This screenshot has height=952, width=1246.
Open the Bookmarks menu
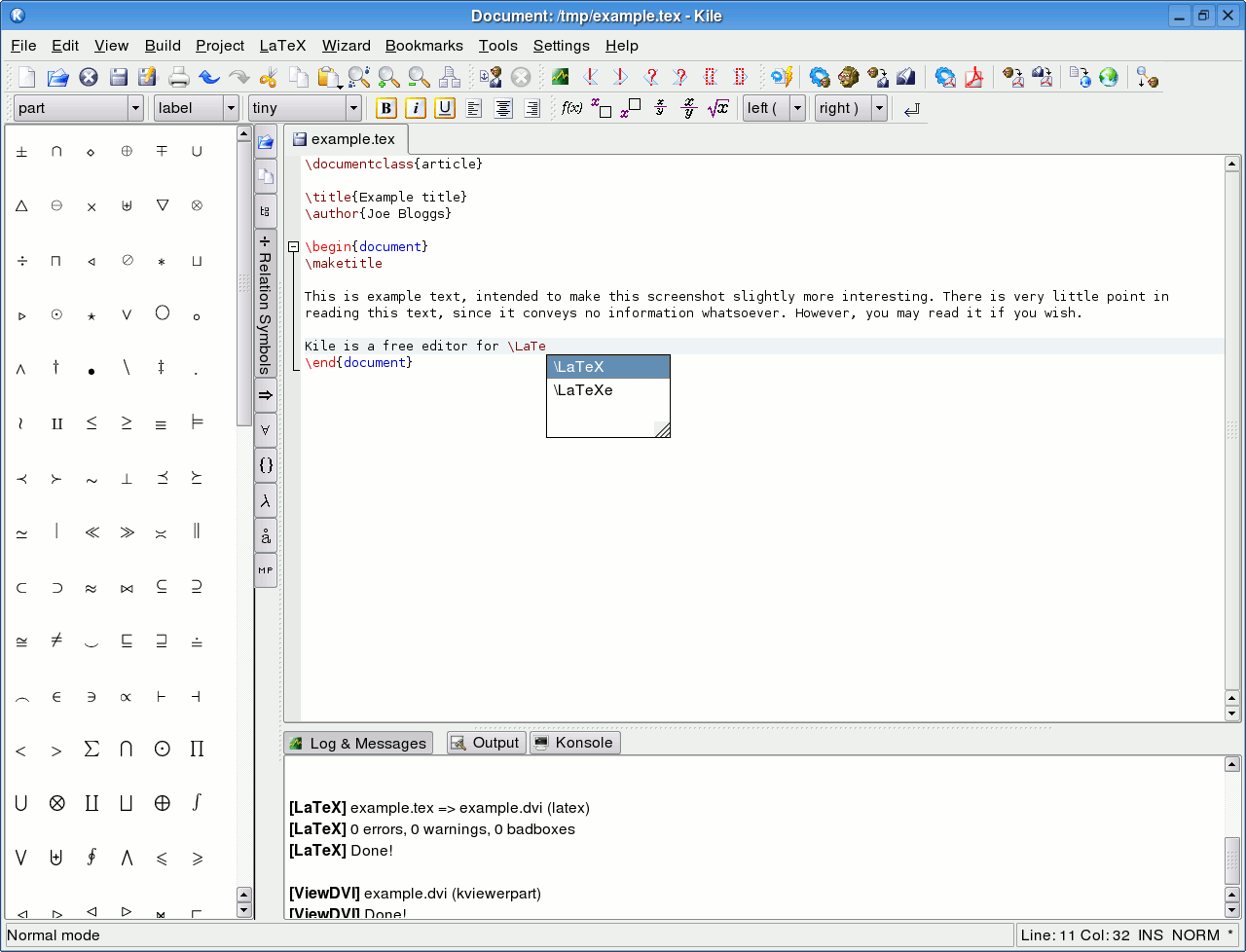(x=424, y=46)
